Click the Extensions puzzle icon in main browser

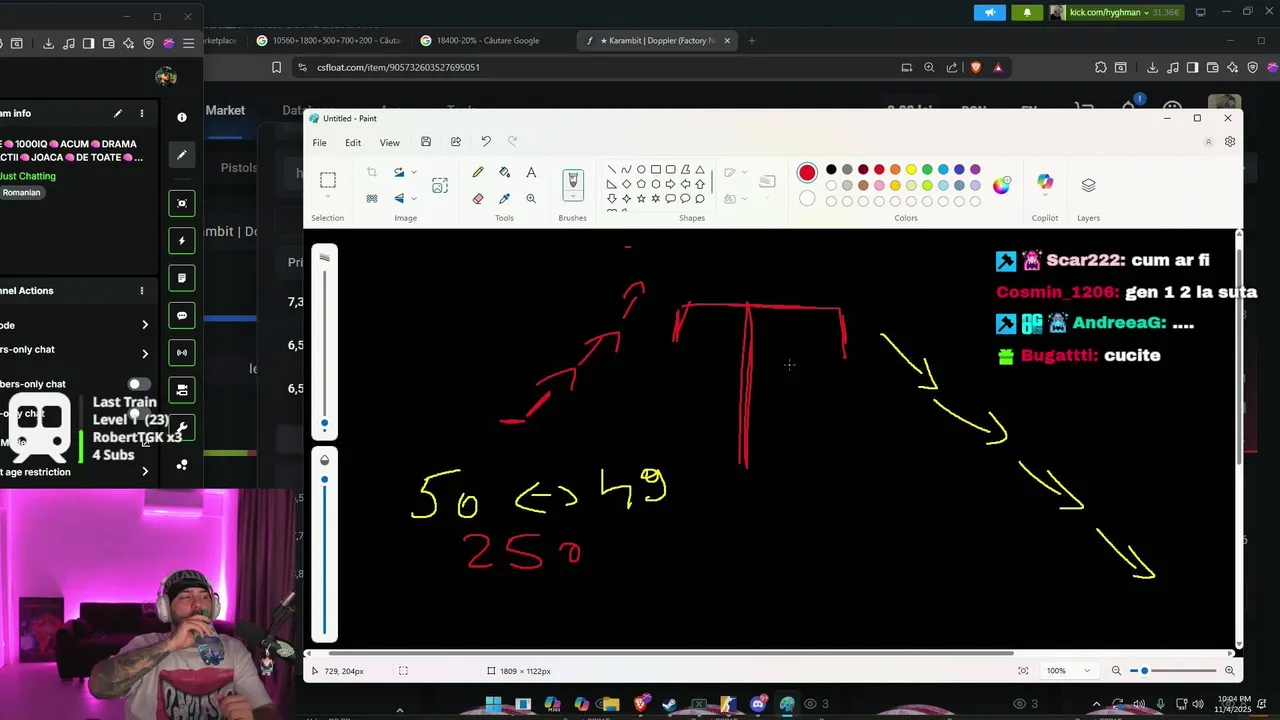pyautogui.click(x=1101, y=67)
